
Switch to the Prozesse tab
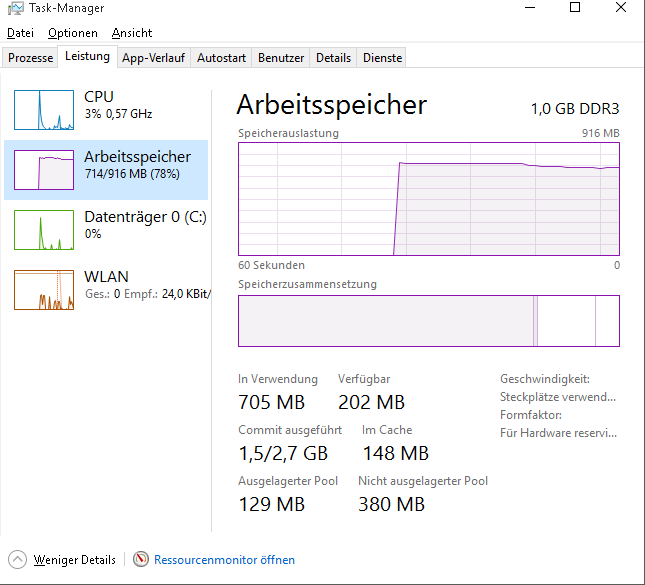30,58
